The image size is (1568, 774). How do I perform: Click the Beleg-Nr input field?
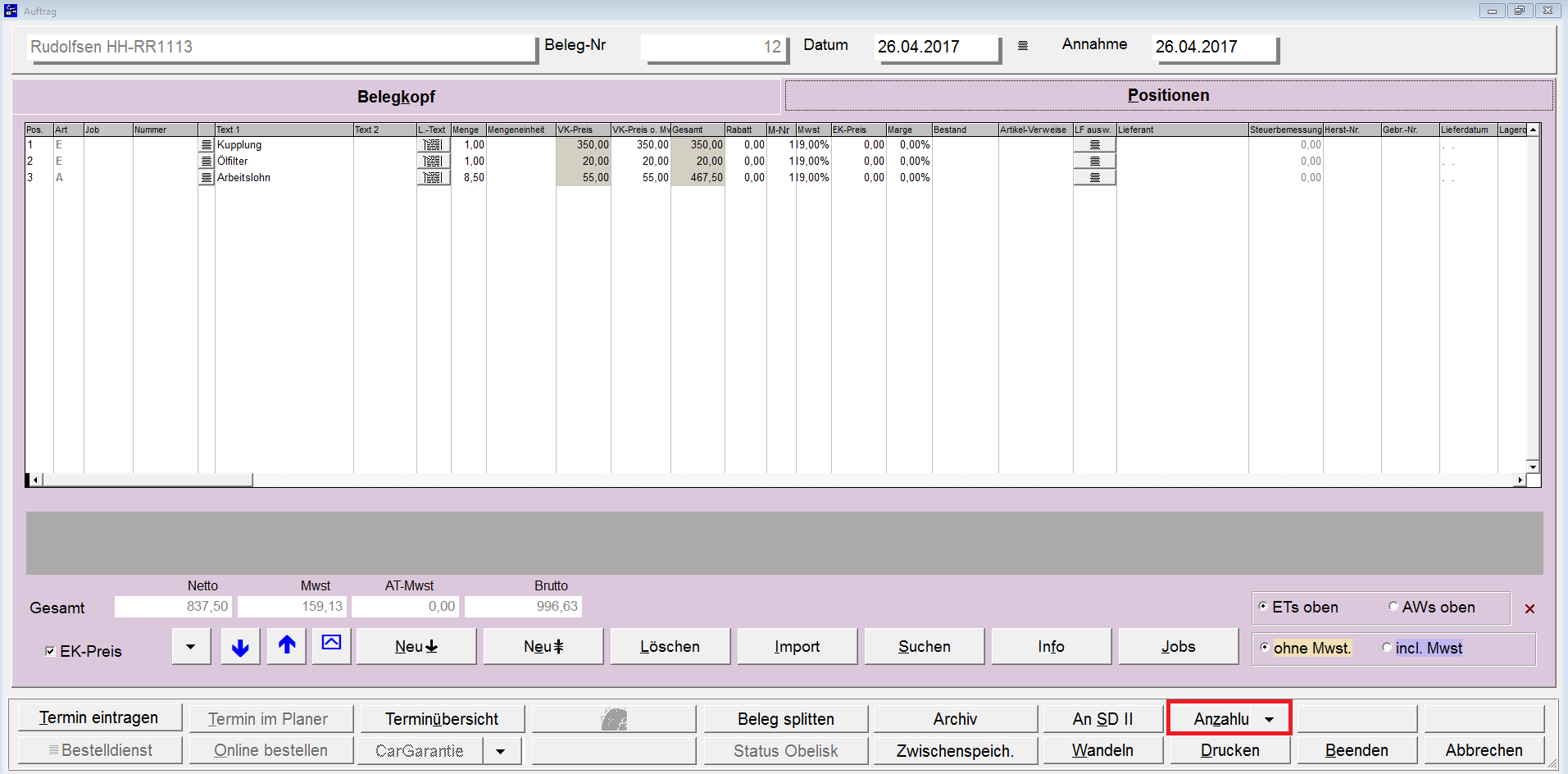click(x=714, y=47)
